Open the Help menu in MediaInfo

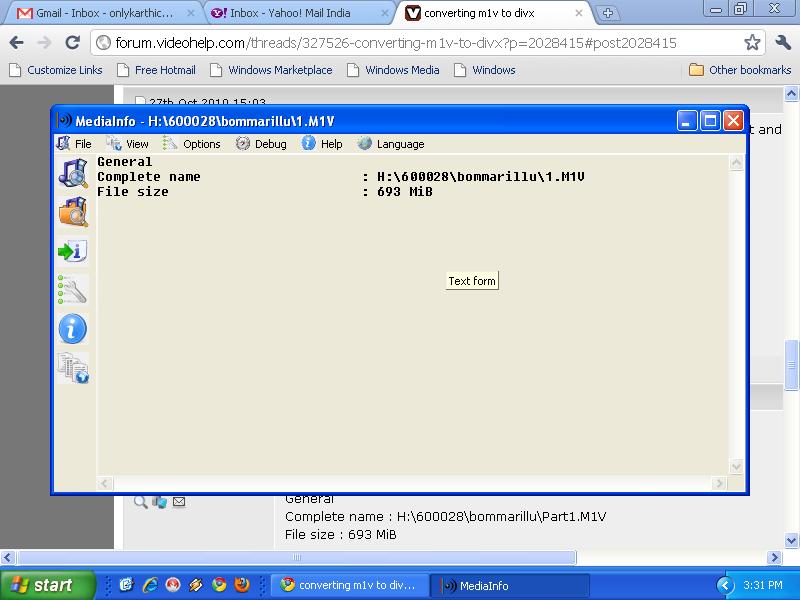[x=322, y=144]
